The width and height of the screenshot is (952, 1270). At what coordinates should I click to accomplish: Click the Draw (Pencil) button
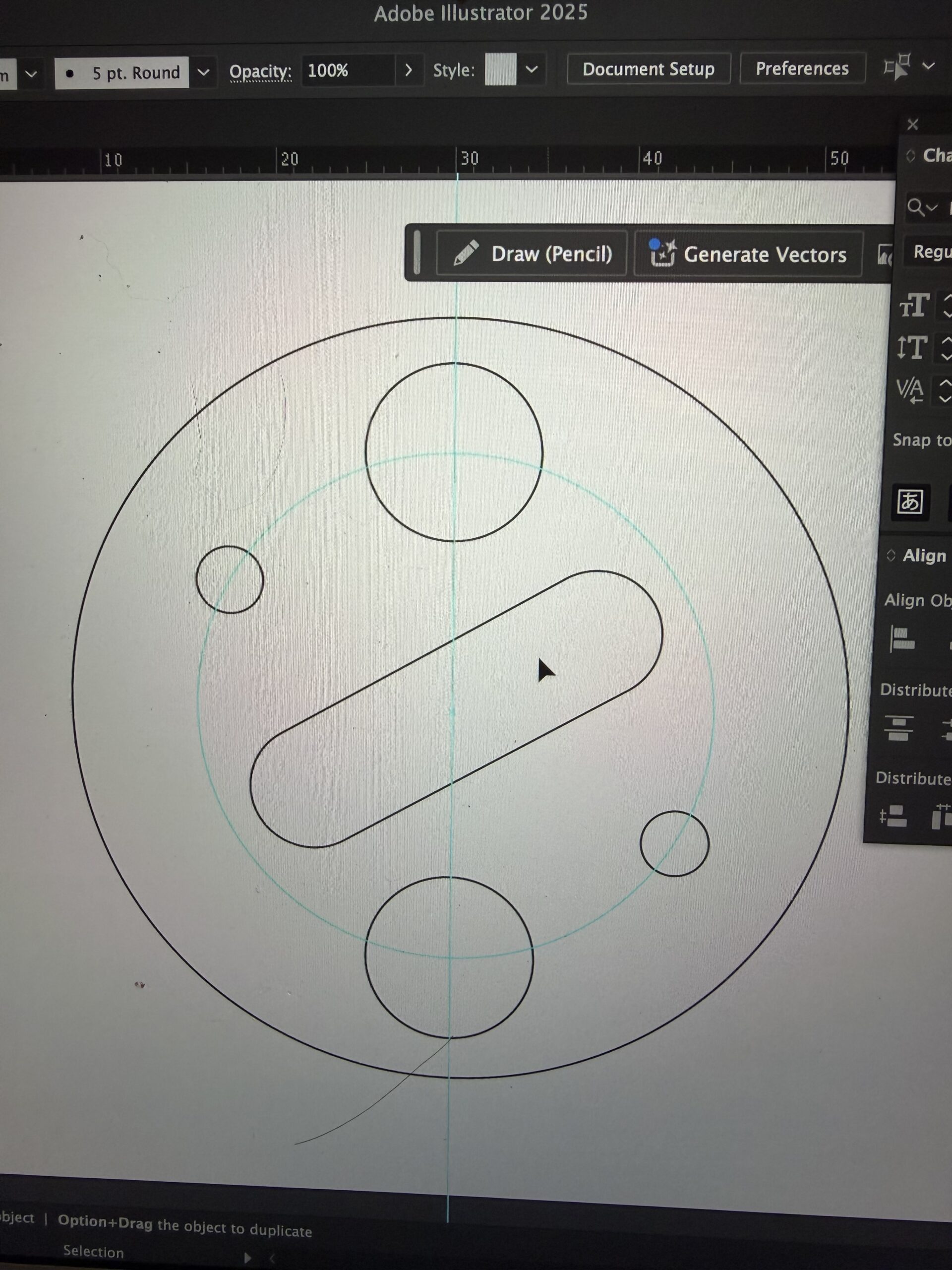click(531, 253)
